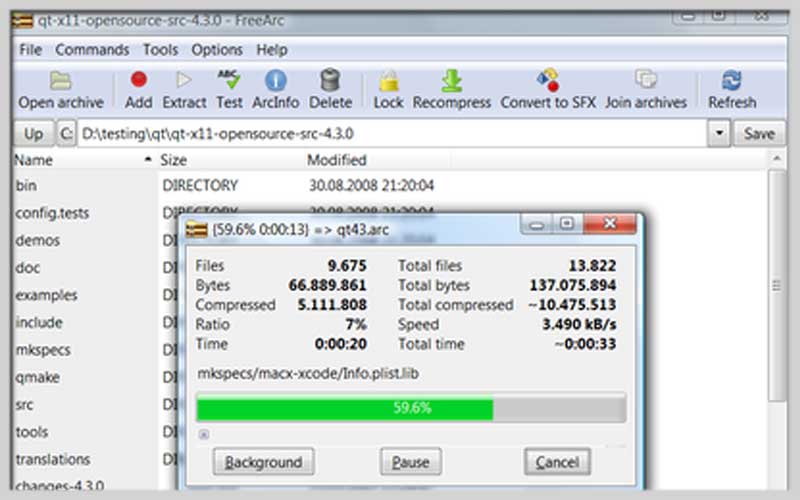Close the qt43.arc progress dialog
Screen dimensions: 800x500
click(x=610, y=224)
